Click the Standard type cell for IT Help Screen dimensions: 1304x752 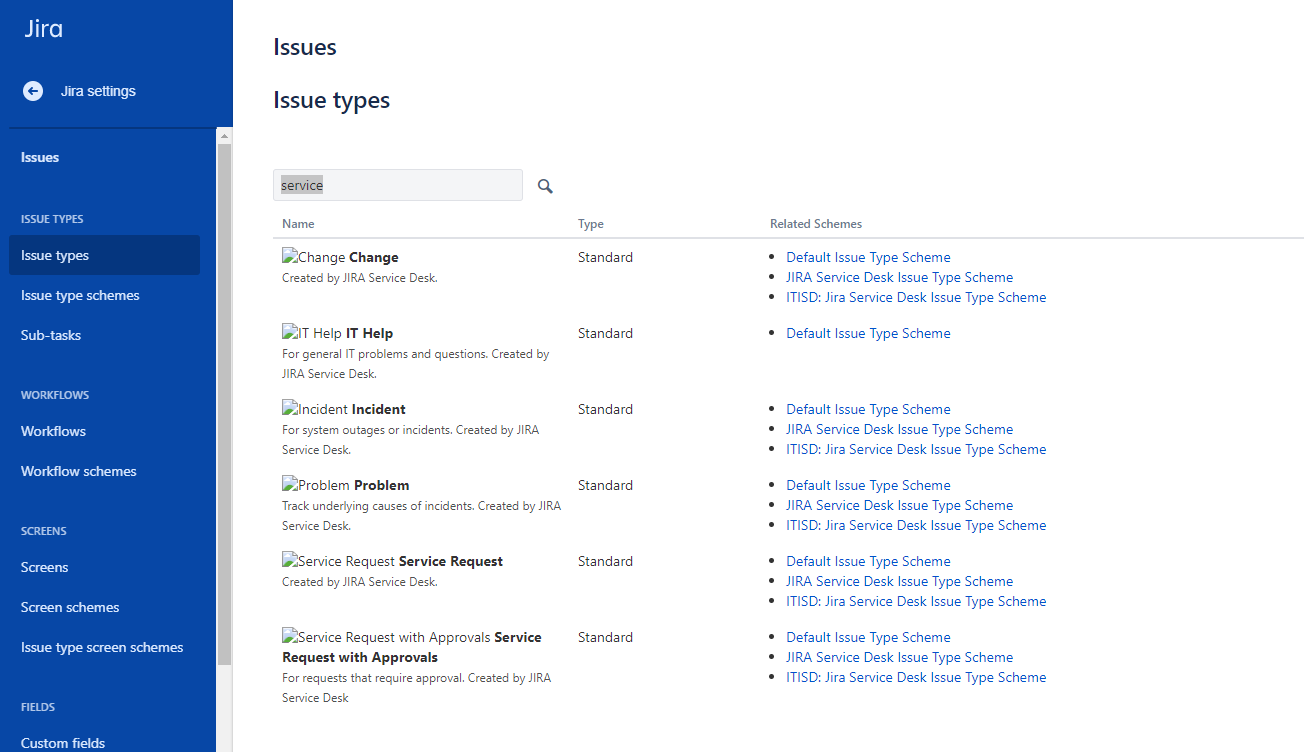tap(605, 333)
